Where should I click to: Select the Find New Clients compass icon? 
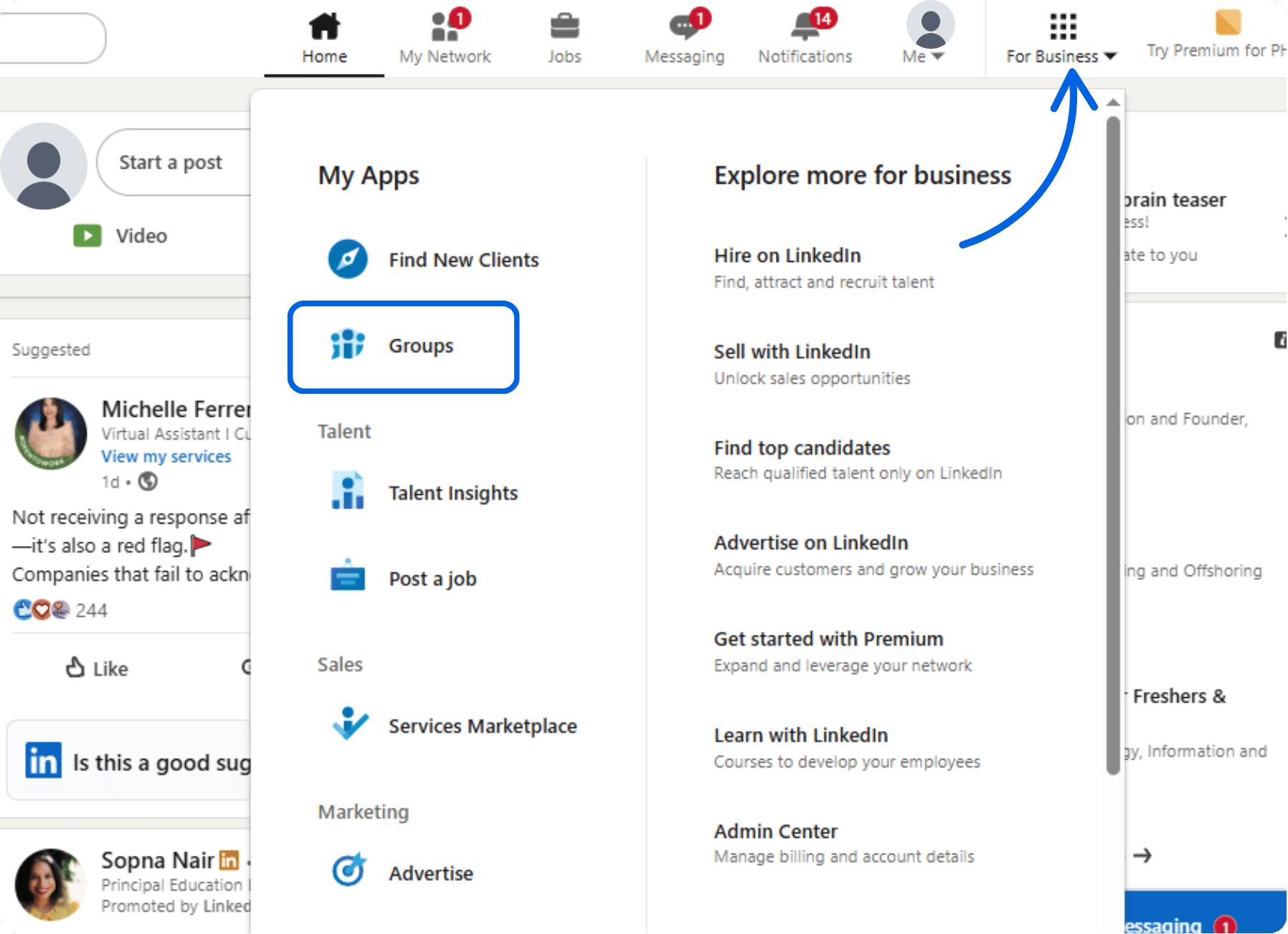(x=346, y=259)
